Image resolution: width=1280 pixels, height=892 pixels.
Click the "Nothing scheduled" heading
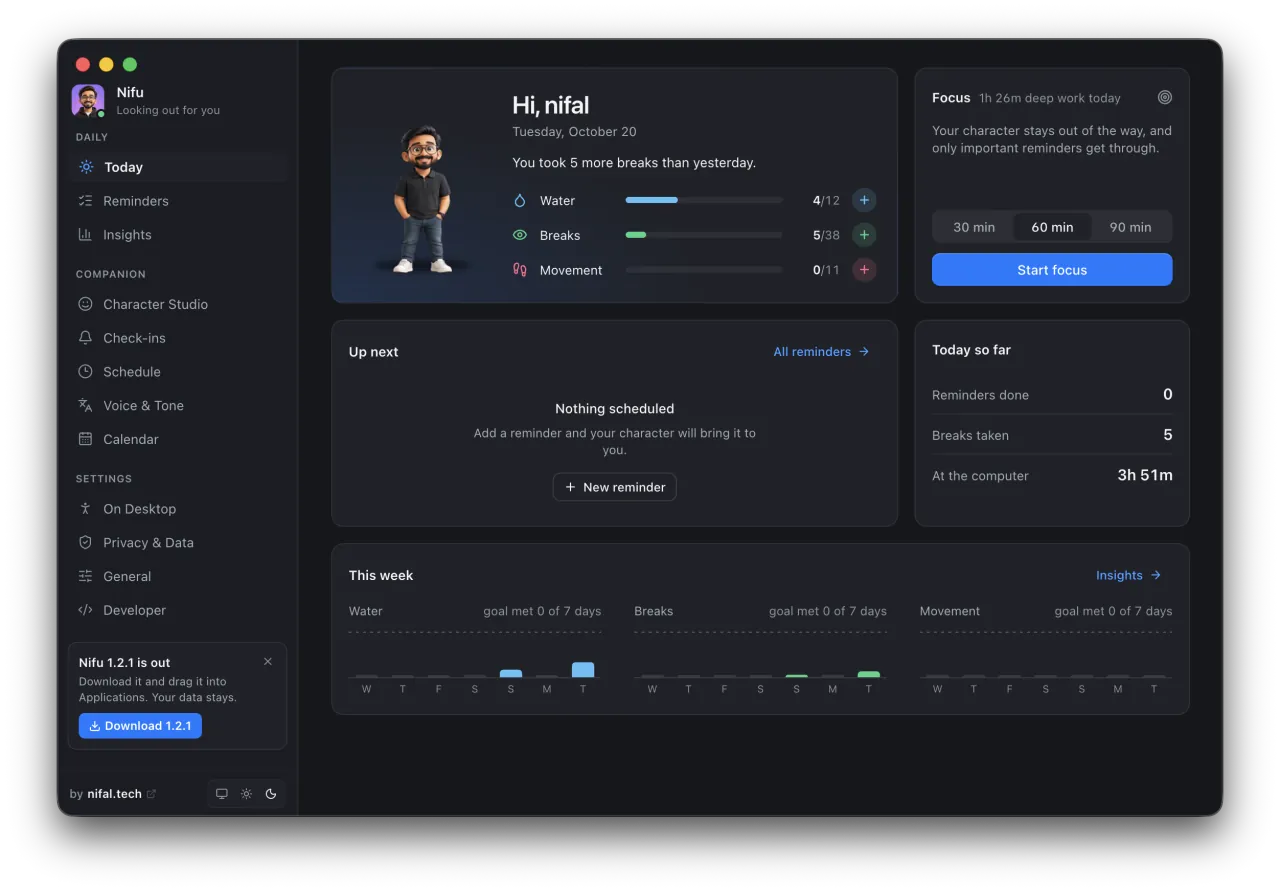[615, 409]
